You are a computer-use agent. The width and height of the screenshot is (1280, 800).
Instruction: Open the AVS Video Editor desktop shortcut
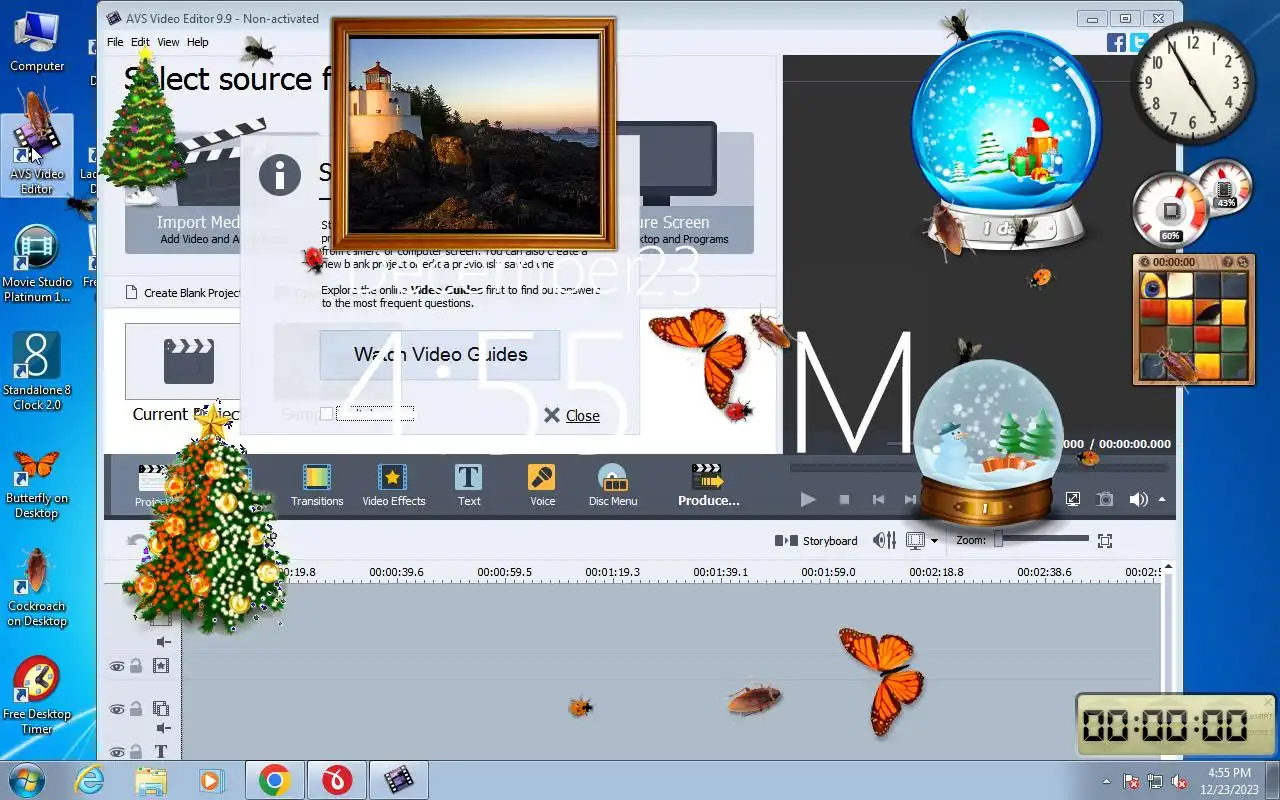click(37, 153)
